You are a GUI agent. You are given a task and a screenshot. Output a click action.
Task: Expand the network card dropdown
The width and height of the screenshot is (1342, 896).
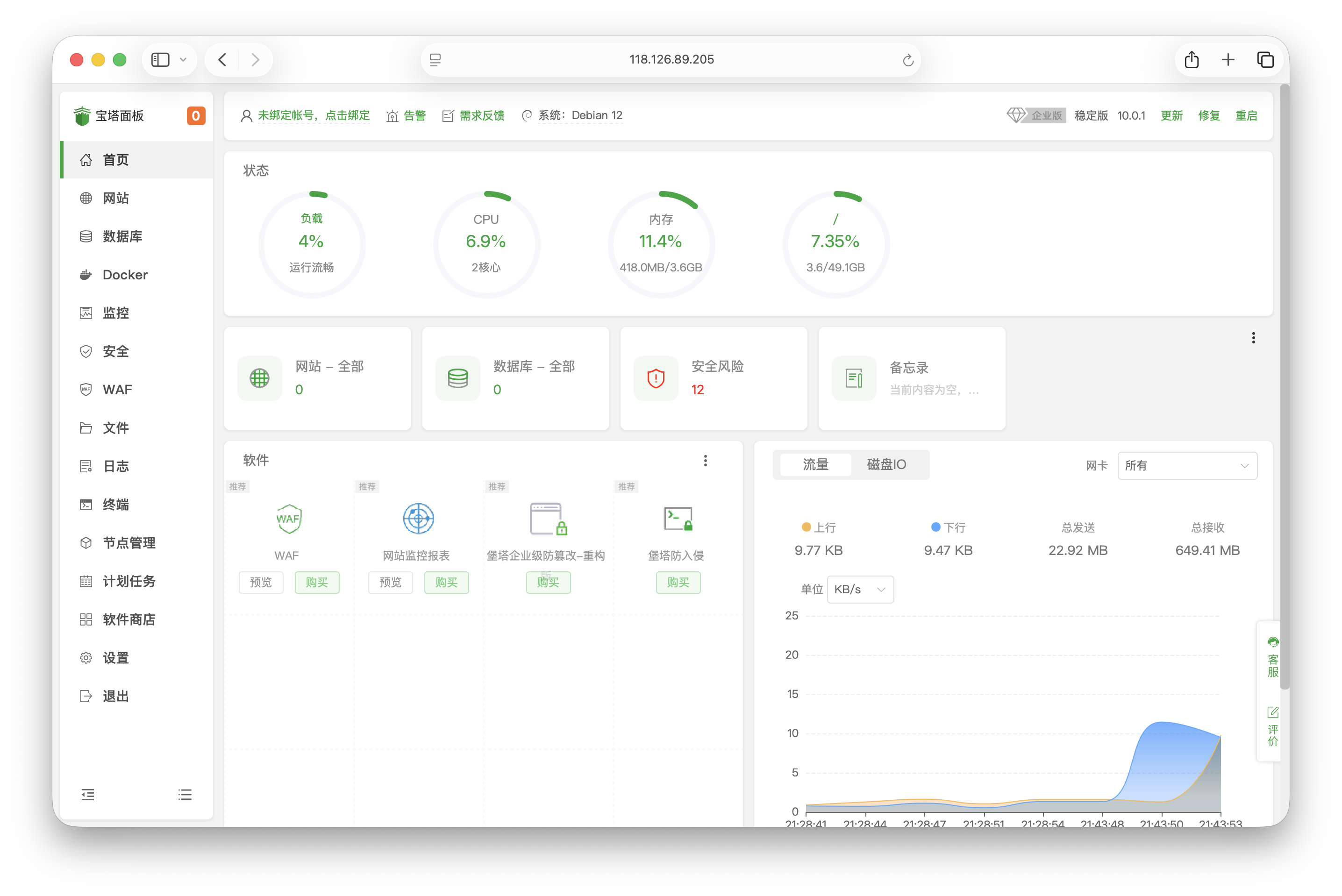(x=1186, y=466)
